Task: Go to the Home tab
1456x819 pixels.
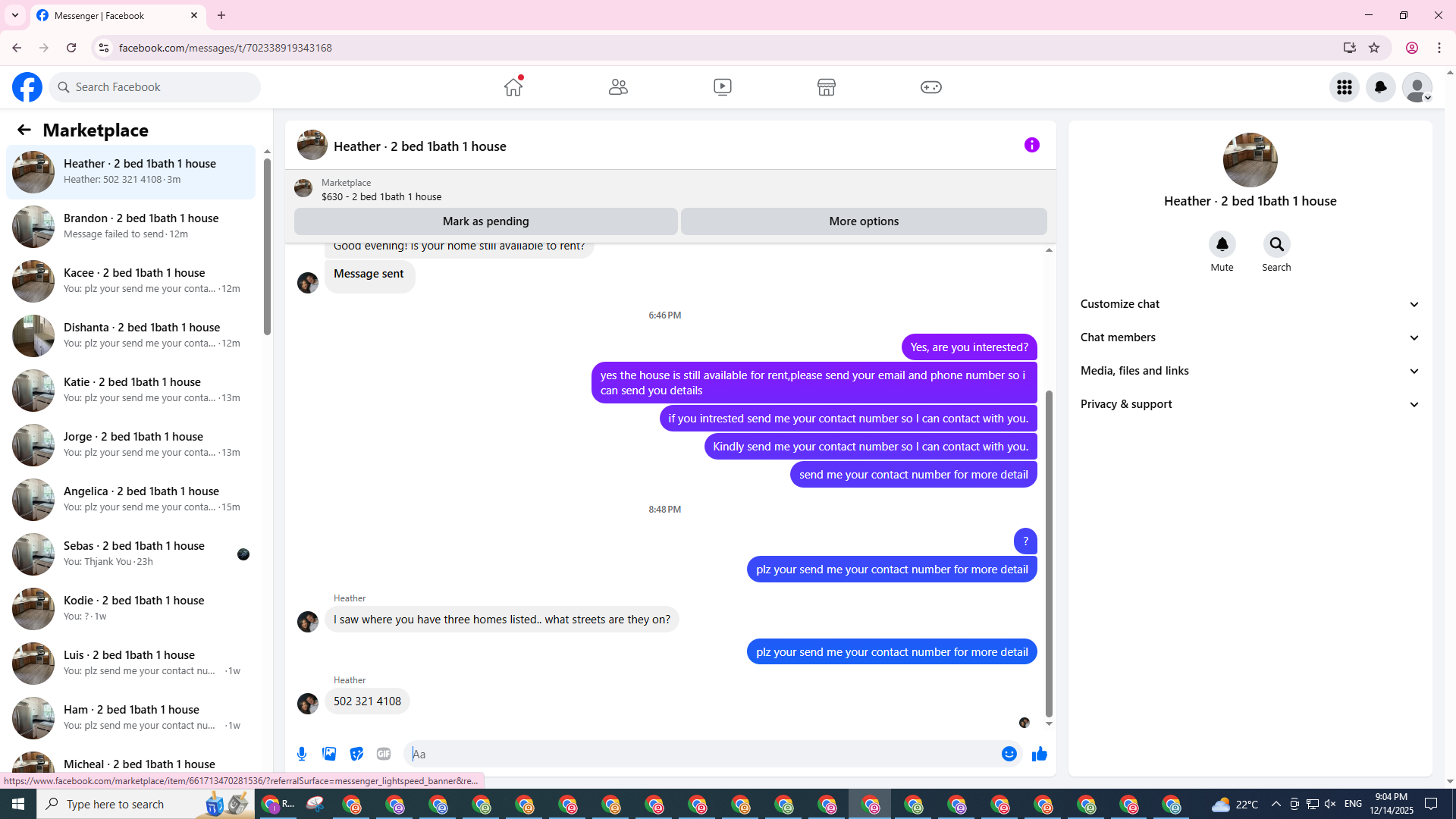Action: click(513, 87)
